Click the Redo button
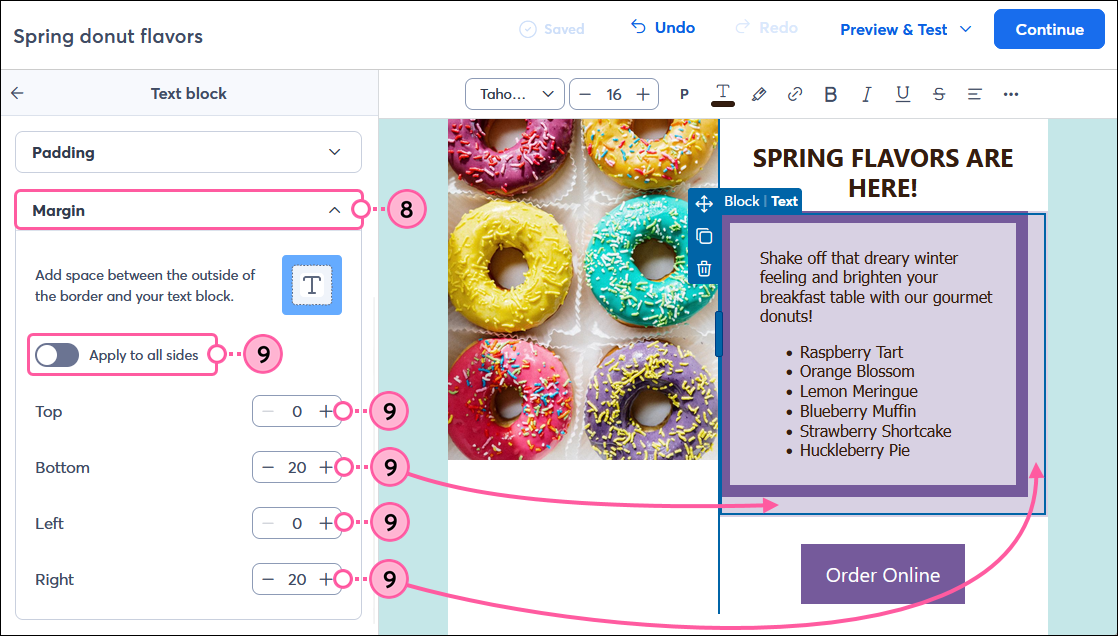Screen dimensions: 1118x636 [766, 28]
